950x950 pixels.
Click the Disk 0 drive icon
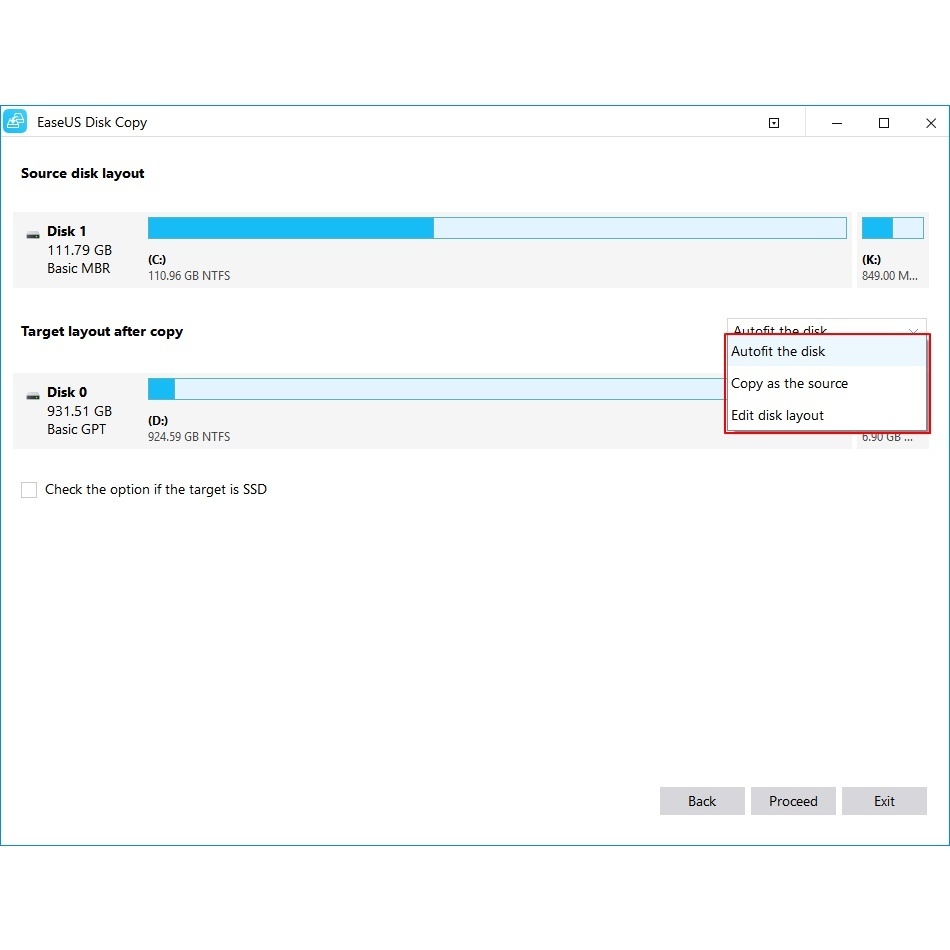33,396
